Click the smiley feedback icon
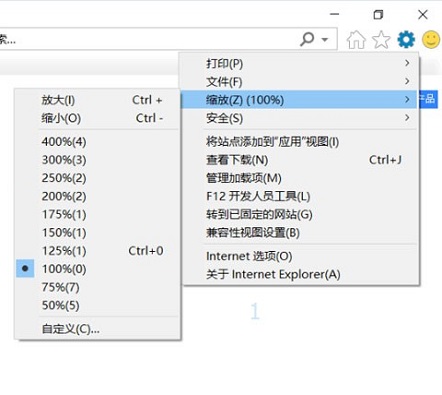 click(x=431, y=39)
